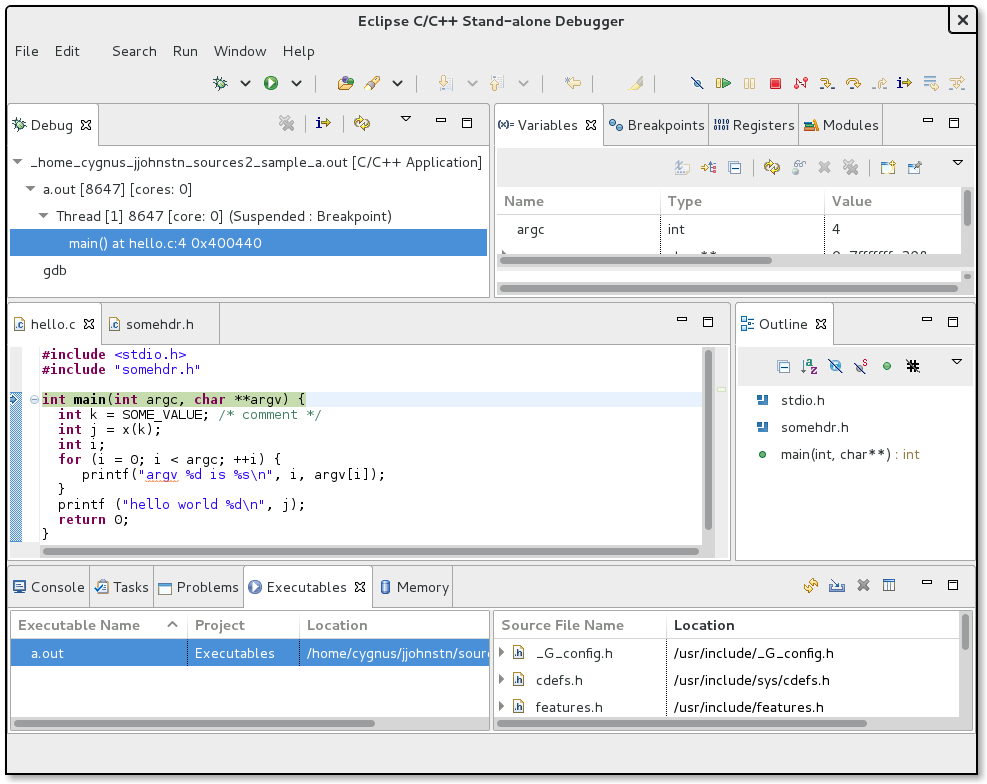Select the gdb entry in Debug view
The height and width of the screenshot is (784, 987).
click(x=55, y=271)
